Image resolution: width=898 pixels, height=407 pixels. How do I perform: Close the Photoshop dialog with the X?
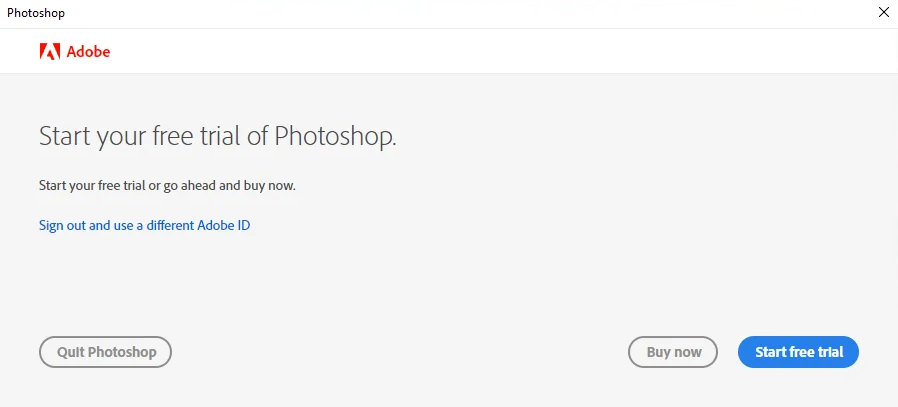[x=884, y=12]
